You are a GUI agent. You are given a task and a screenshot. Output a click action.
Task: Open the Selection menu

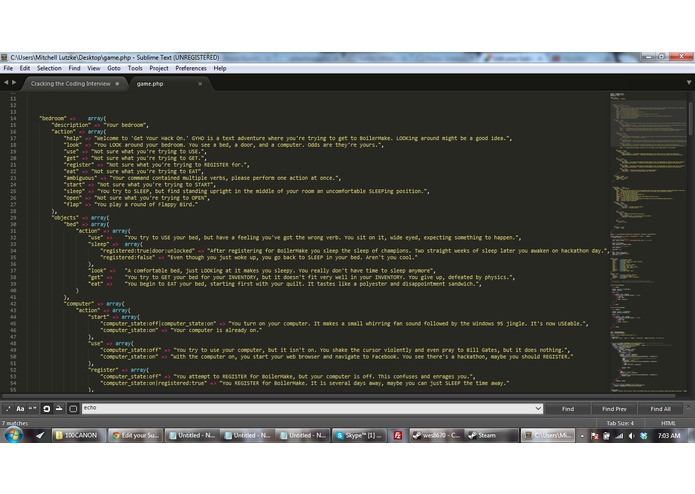tap(49, 68)
